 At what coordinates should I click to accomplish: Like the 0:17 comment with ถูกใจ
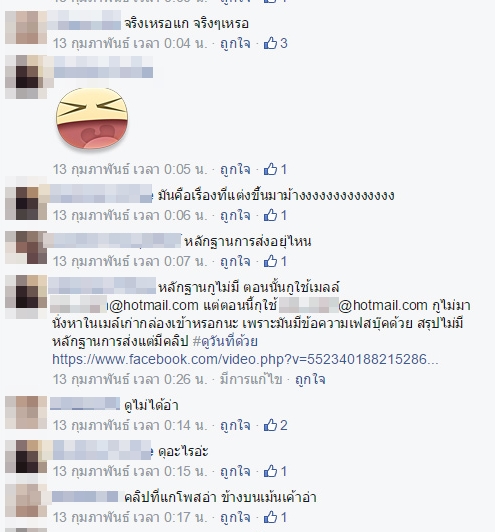pyautogui.click(x=235, y=517)
